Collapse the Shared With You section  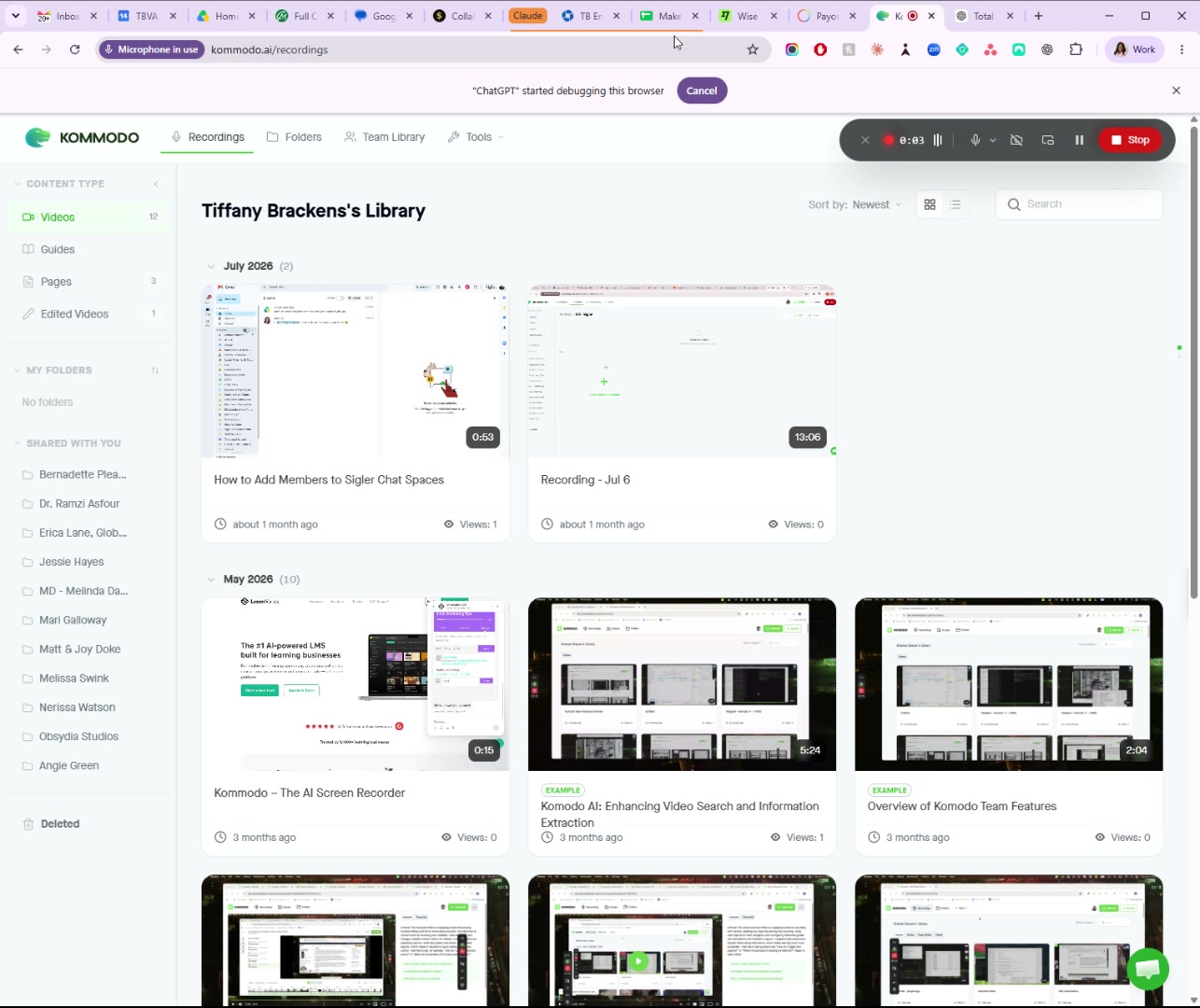[67, 443]
